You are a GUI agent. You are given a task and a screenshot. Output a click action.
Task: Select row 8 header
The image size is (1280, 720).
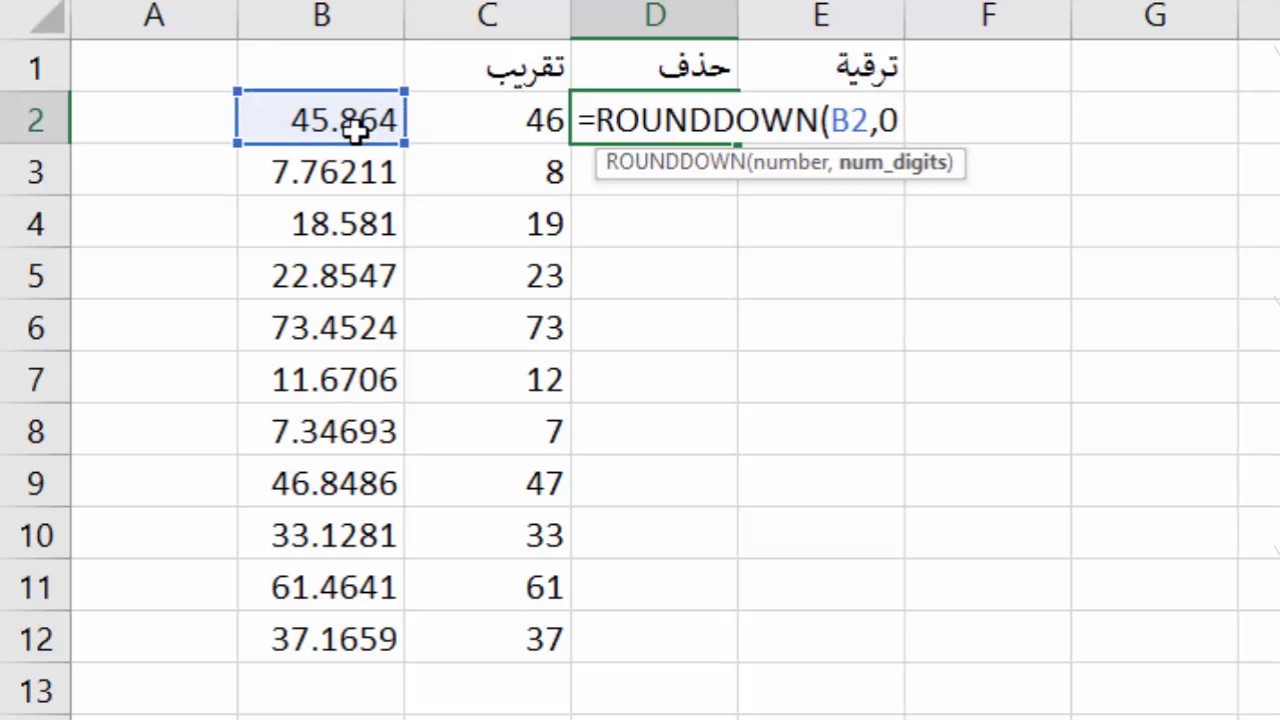tap(35, 431)
